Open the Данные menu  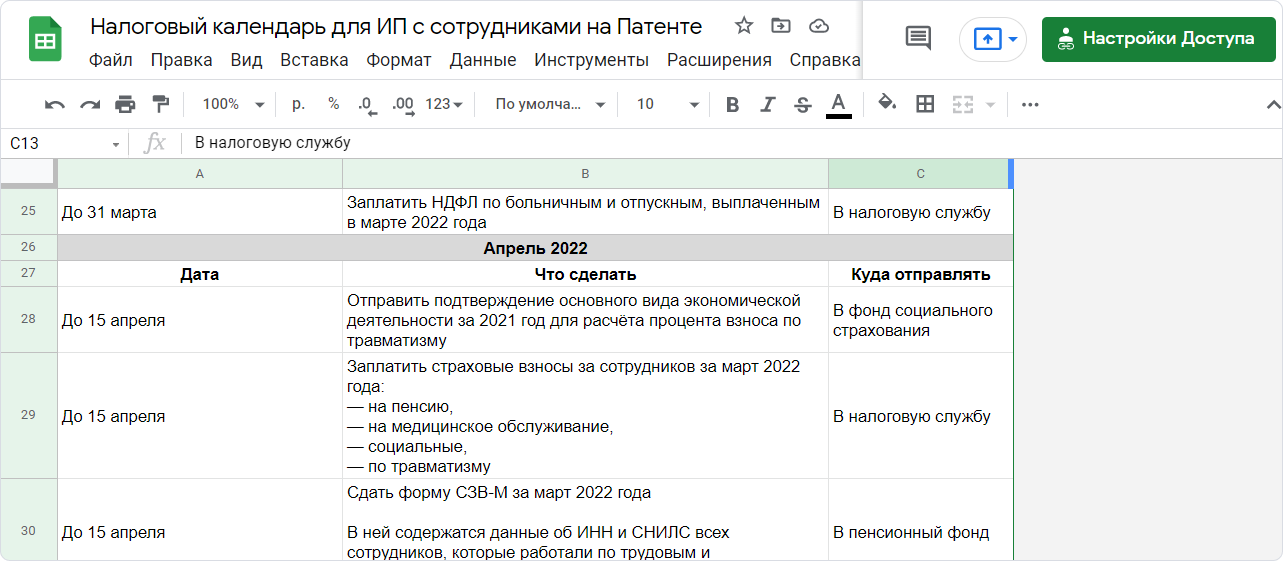click(x=483, y=60)
